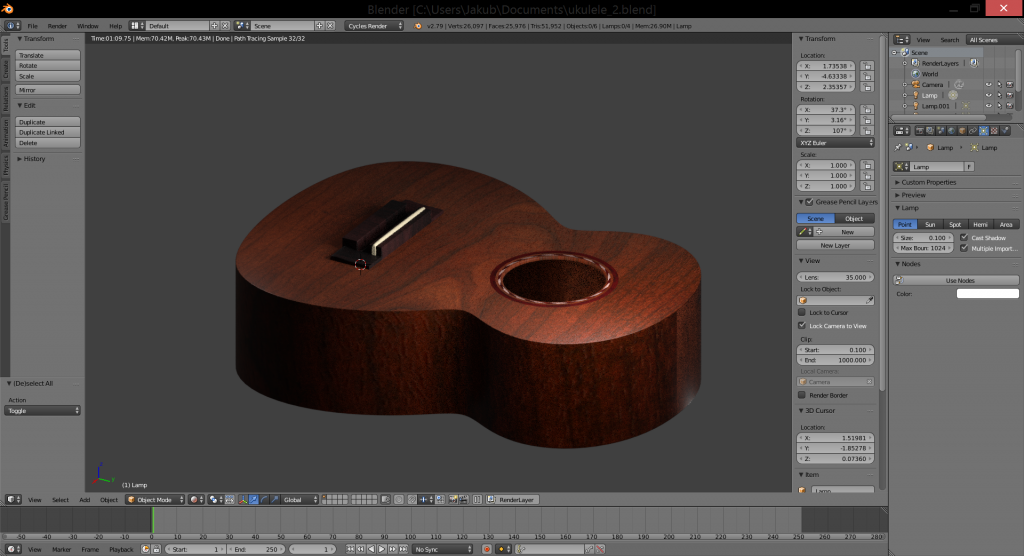Add a new screen layout with plus
1024x556 pixels.
tap(214, 25)
